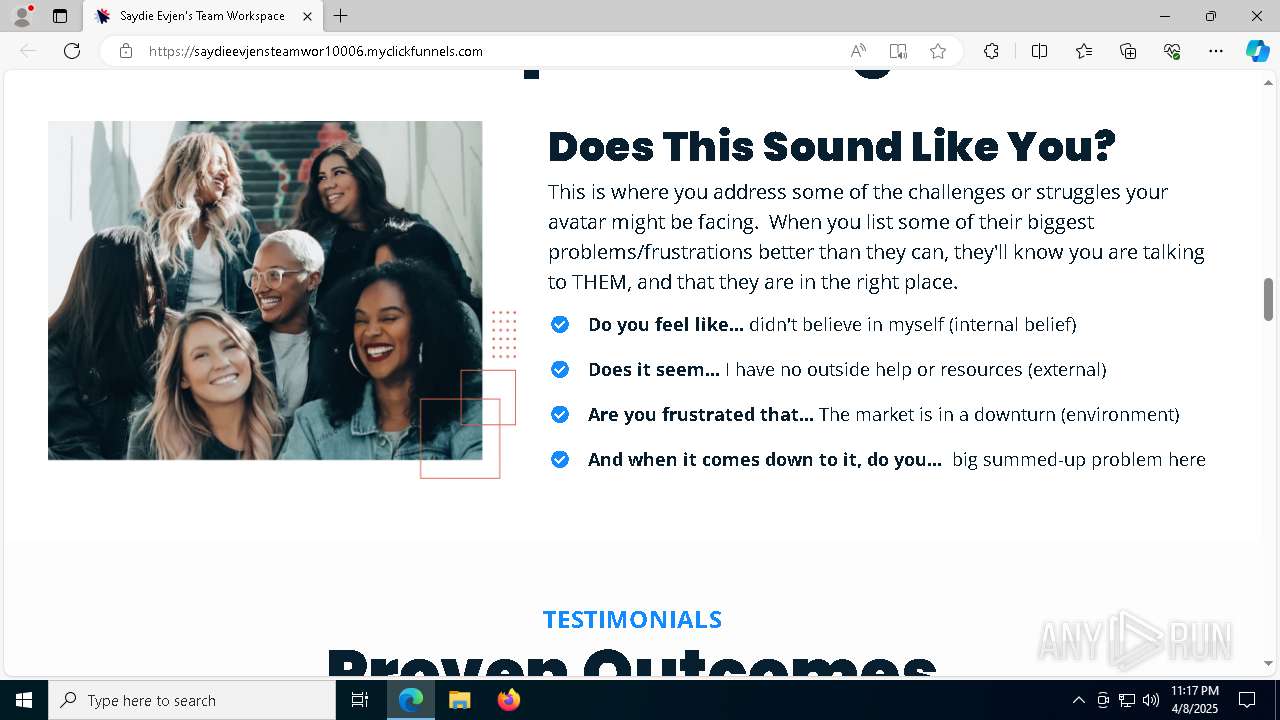Image resolution: width=1280 pixels, height=720 pixels.
Task: Show hidden system tray icons
Action: [x=1078, y=700]
